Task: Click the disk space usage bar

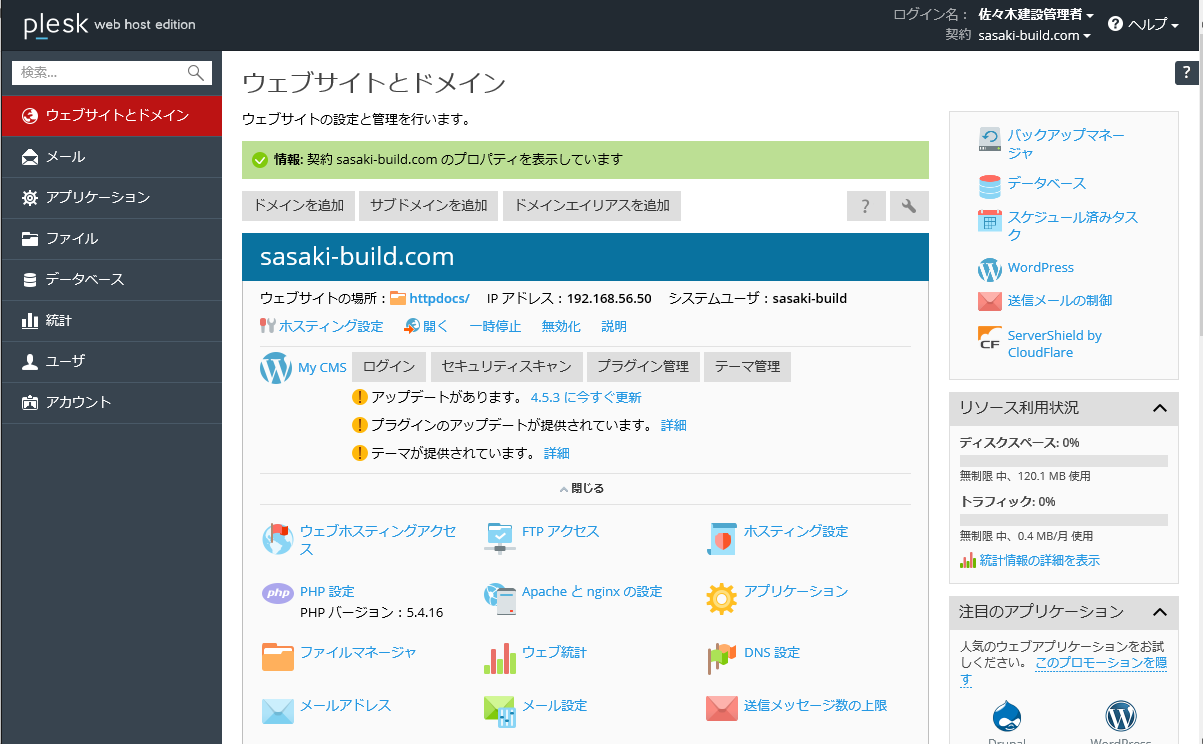Action: (x=1063, y=460)
